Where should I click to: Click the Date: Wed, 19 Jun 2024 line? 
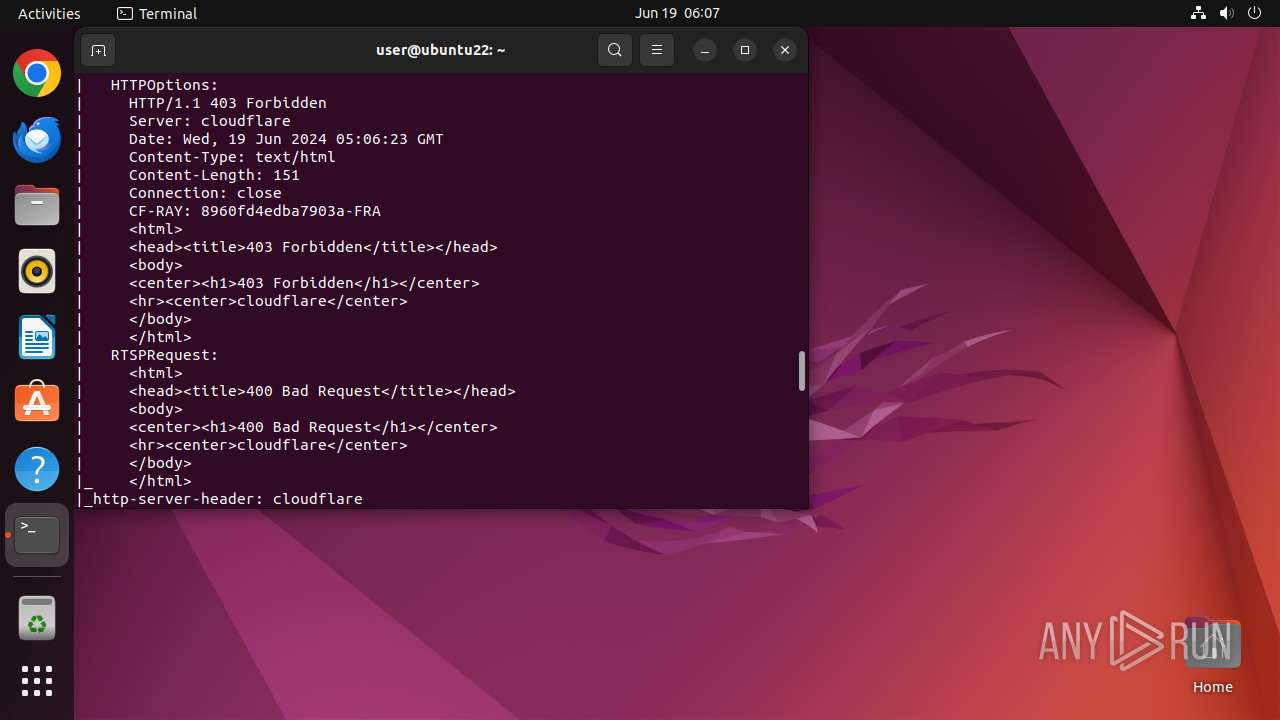coord(286,139)
